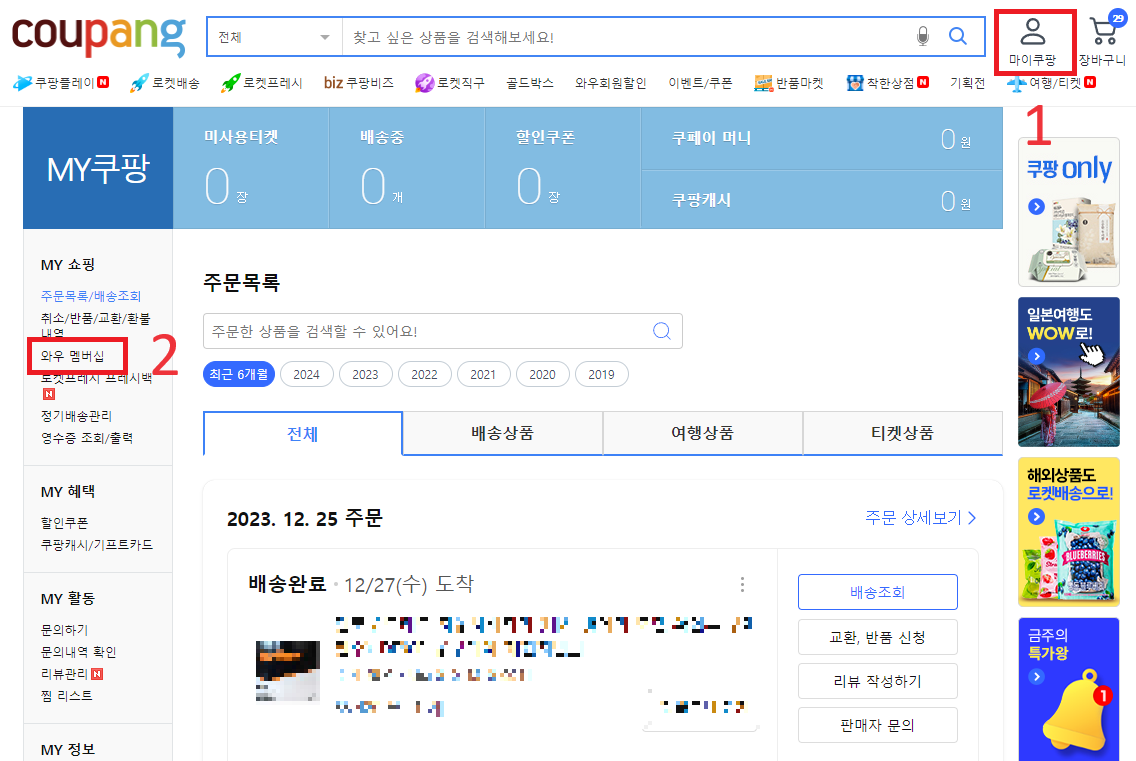The height and width of the screenshot is (761, 1136).
Task: Open 여행/티켓 airplane link
Action: [x=1051, y=83]
